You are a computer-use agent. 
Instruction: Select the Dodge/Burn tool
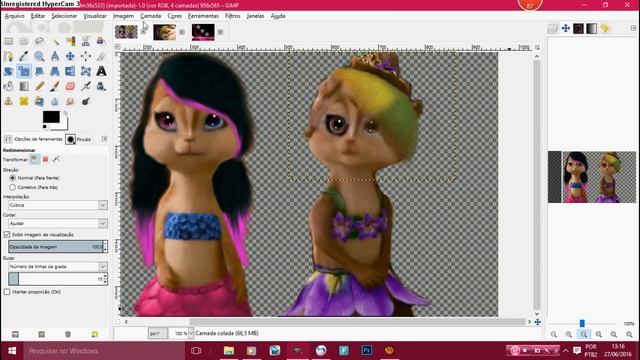click(86, 101)
